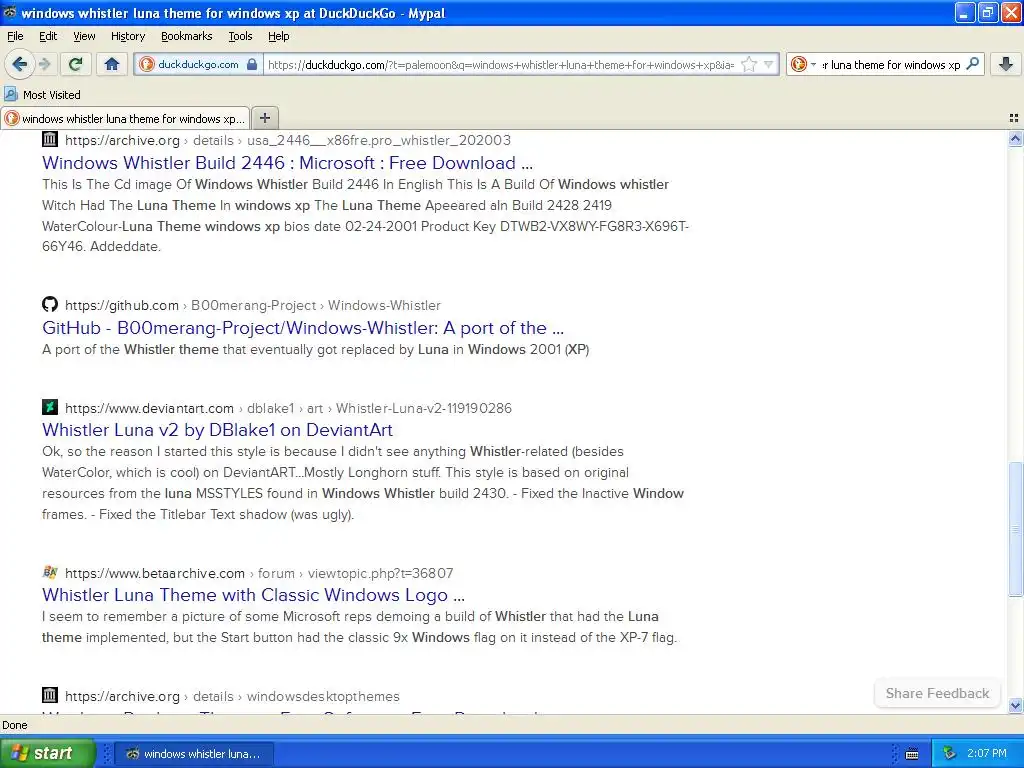The image size is (1024, 768).
Task: Bookmark this page with the star icon
Action: [749, 65]
